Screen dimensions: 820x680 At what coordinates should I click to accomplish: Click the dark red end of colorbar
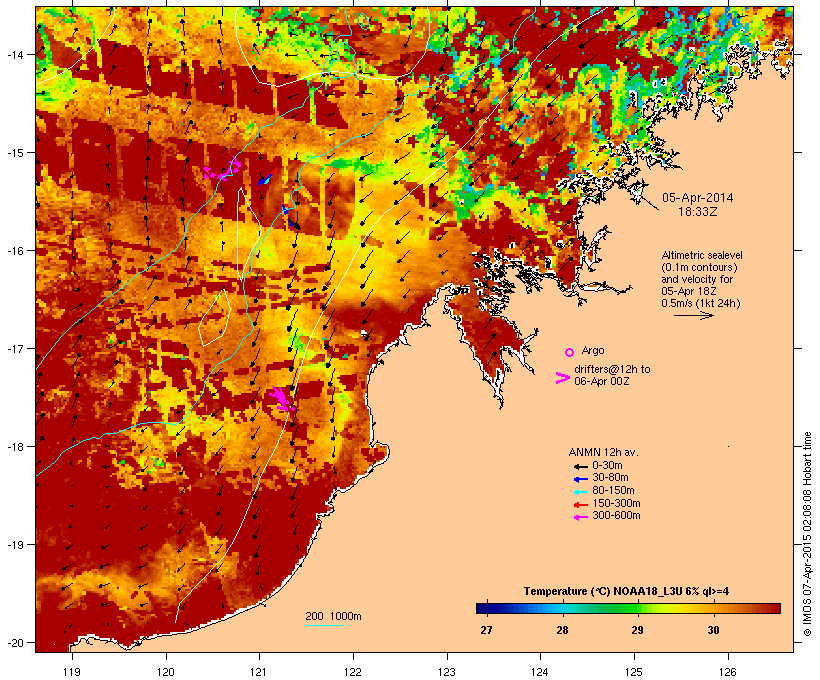tap(776, 608)
